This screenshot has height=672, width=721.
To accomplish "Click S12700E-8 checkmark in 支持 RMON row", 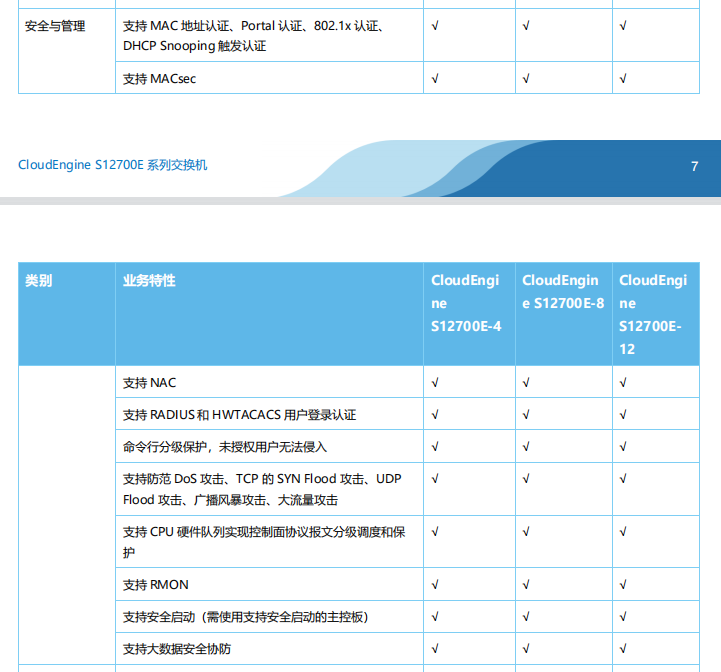I will tap(526, 585).
